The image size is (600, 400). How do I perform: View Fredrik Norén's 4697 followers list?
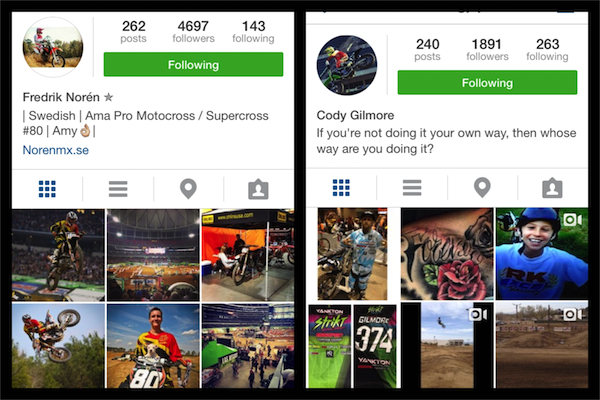[193, 31]
